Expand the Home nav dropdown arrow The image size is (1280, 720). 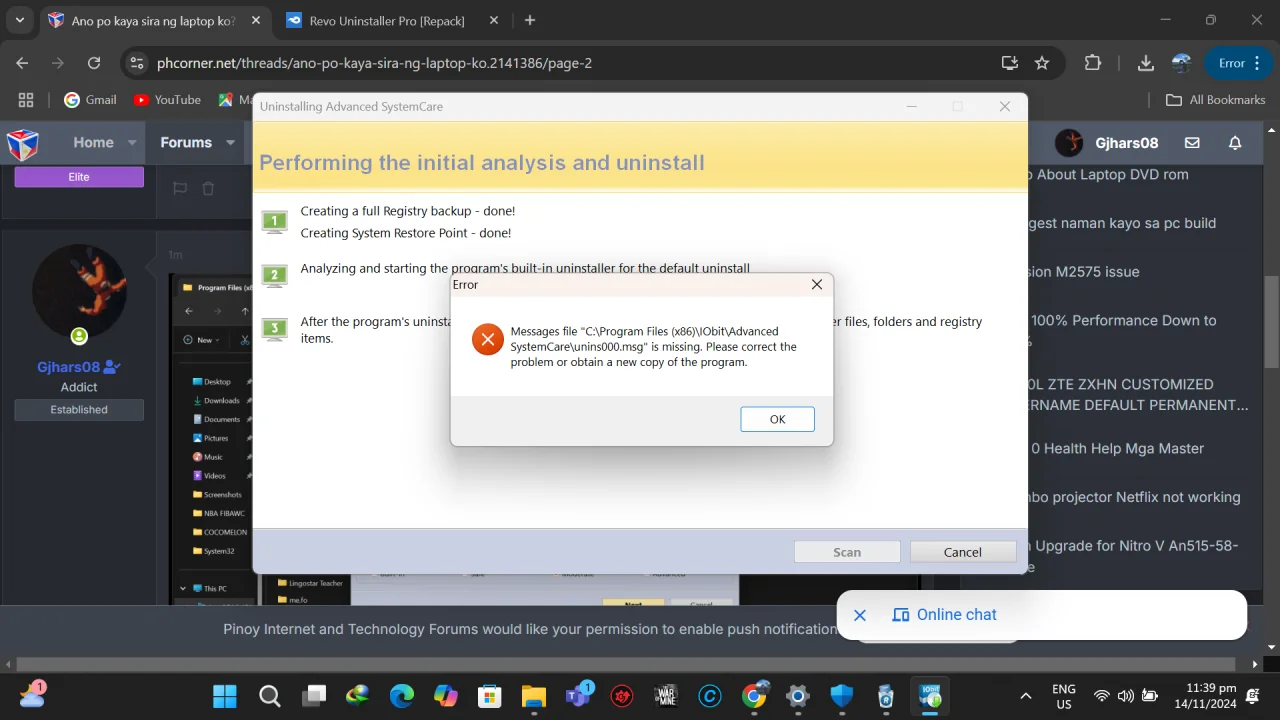(x=132, y=143)
